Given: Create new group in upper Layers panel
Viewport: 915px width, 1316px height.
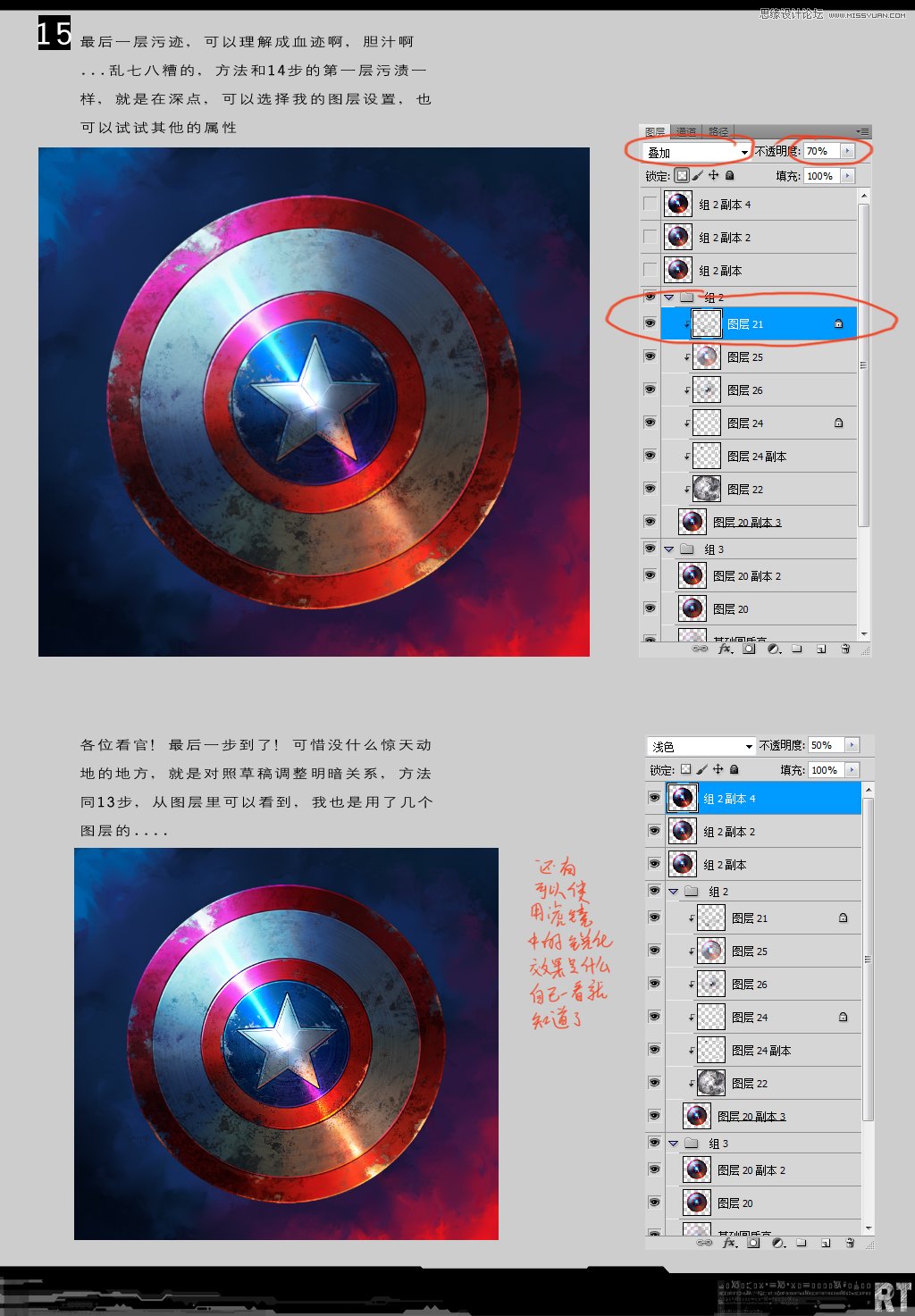Looking at the screenshot, I should click(x=797, y=649).
